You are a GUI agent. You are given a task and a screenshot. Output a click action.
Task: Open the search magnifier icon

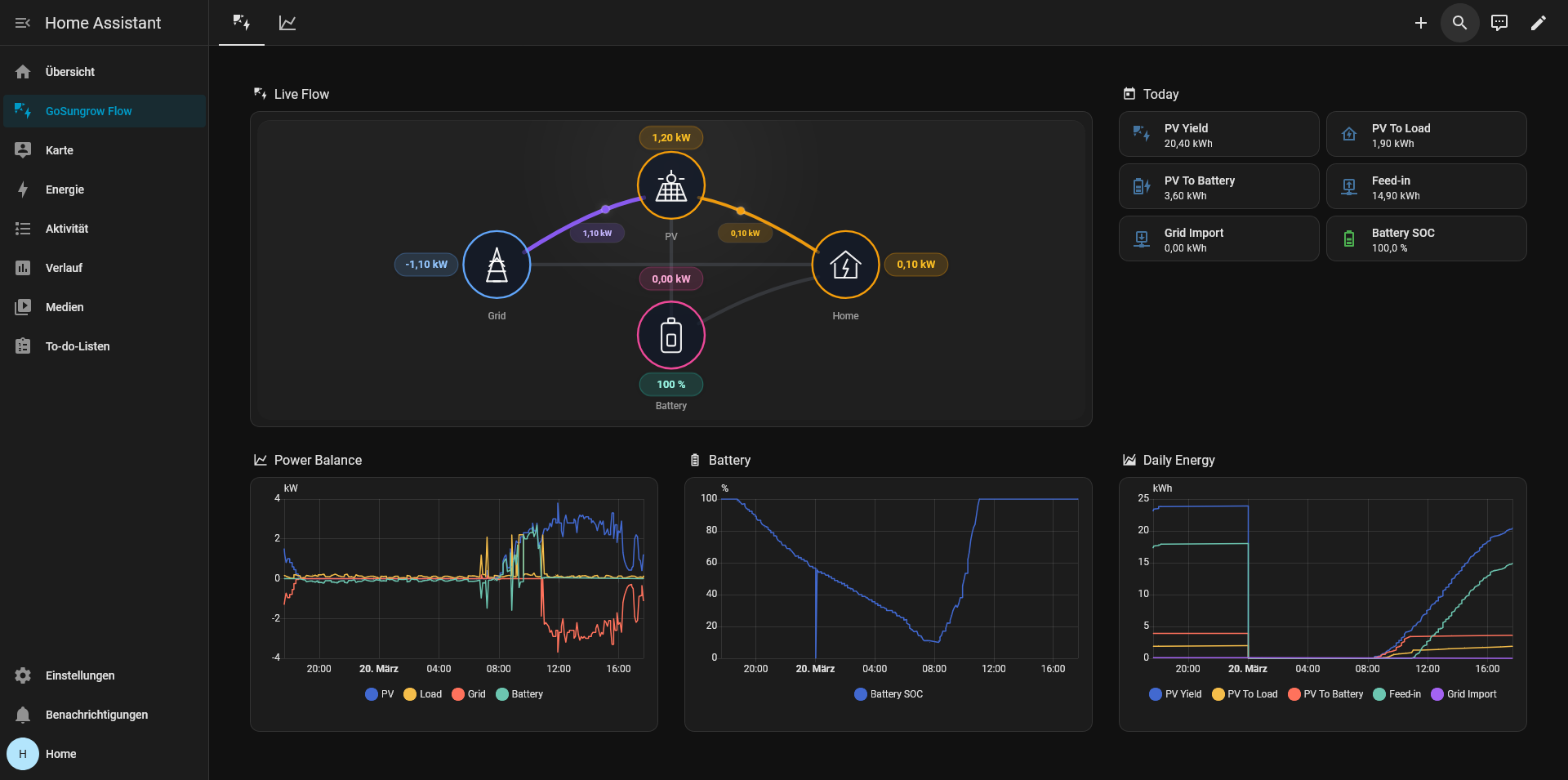point(1459,23)
